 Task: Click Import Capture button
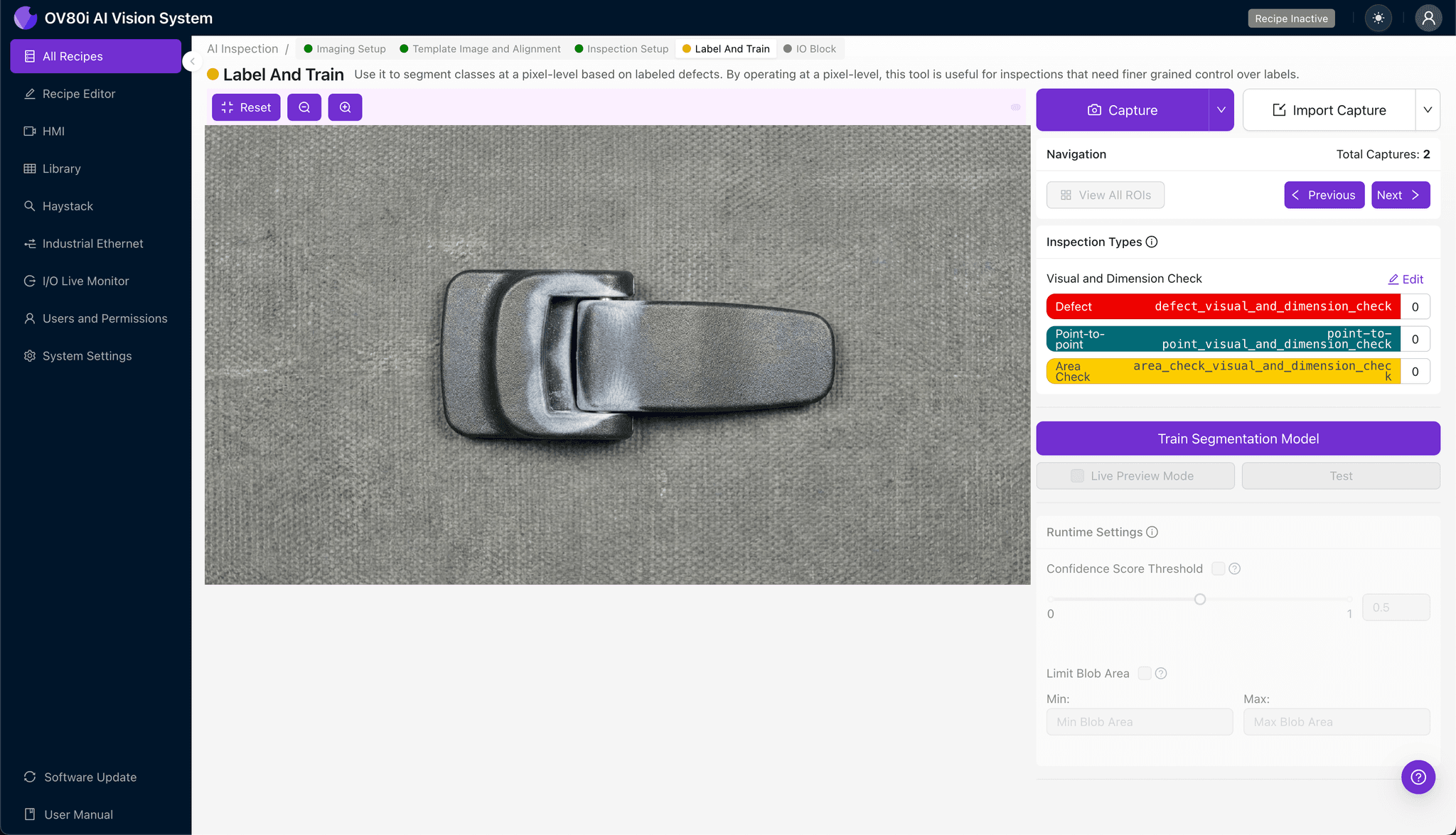tap(1329, 110)
